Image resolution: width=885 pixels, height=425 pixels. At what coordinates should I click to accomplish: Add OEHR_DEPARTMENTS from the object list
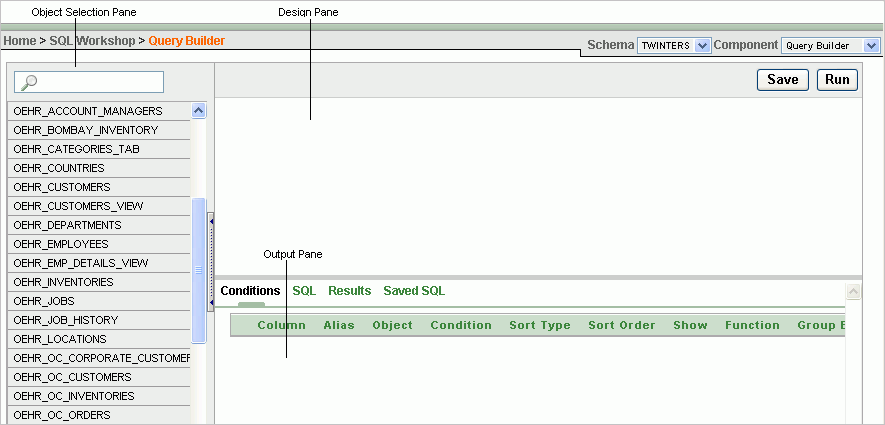67,225
